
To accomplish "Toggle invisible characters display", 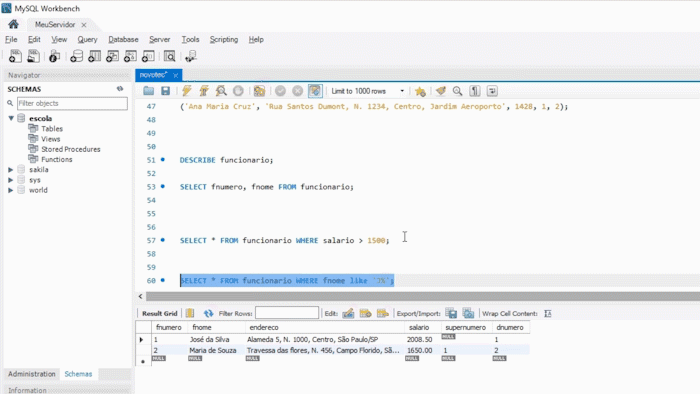I will click(475, 91).
